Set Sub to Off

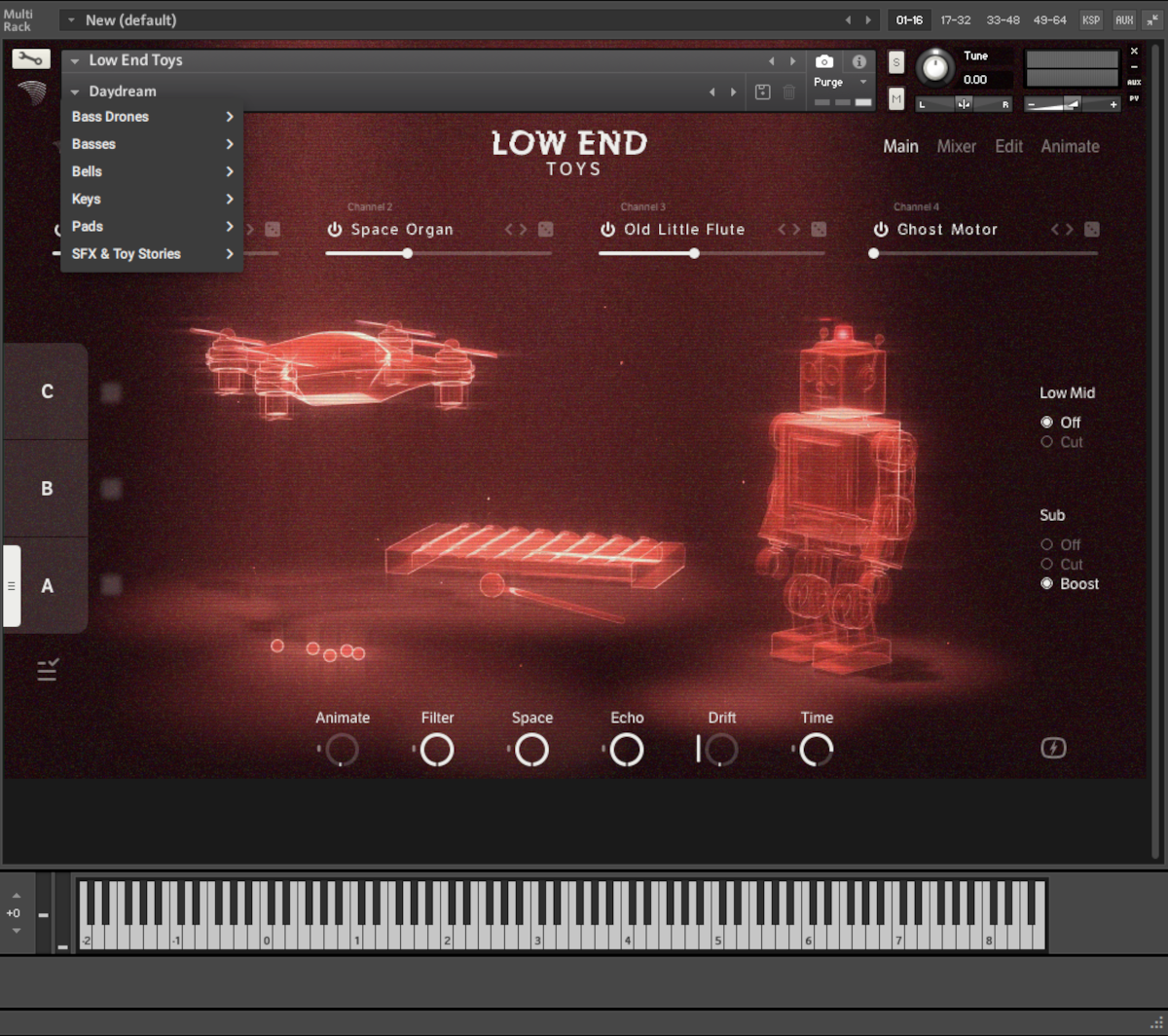click(x=1060, y=545)
